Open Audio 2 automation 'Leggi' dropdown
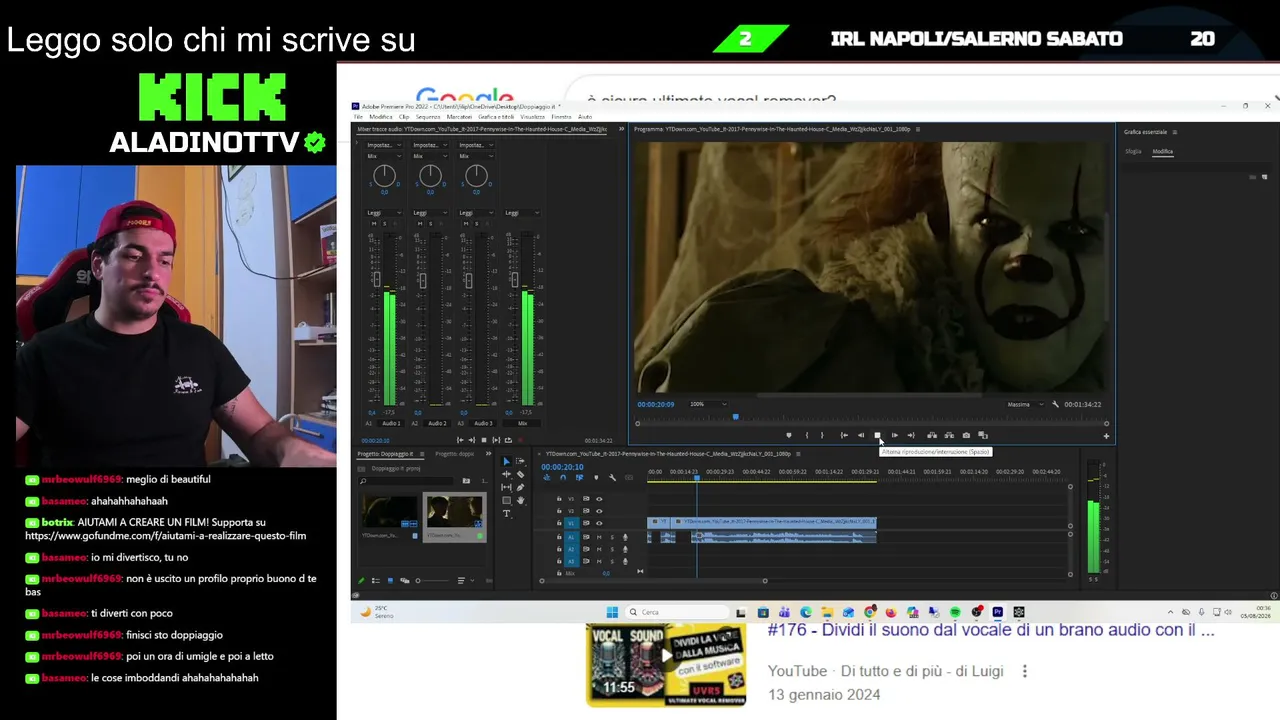This screenshot has height=720, width=1280. [x=430, y=212]
